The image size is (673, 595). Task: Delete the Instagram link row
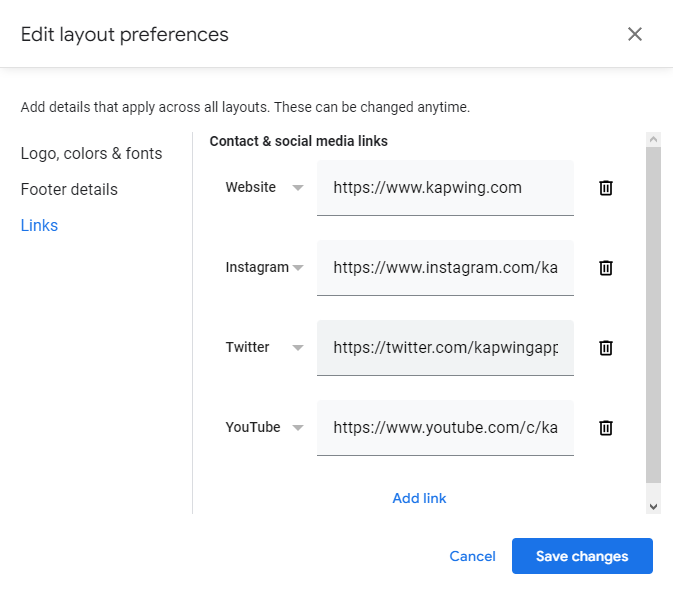pyautogui.click(x=606, y=267)
